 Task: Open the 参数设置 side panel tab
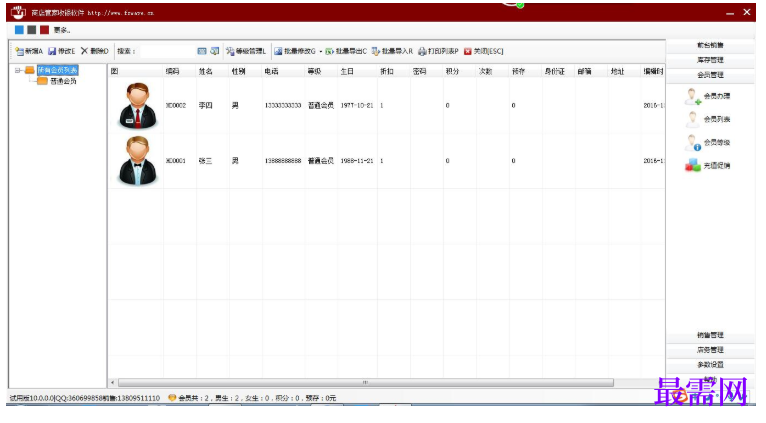tap(710, 365)
